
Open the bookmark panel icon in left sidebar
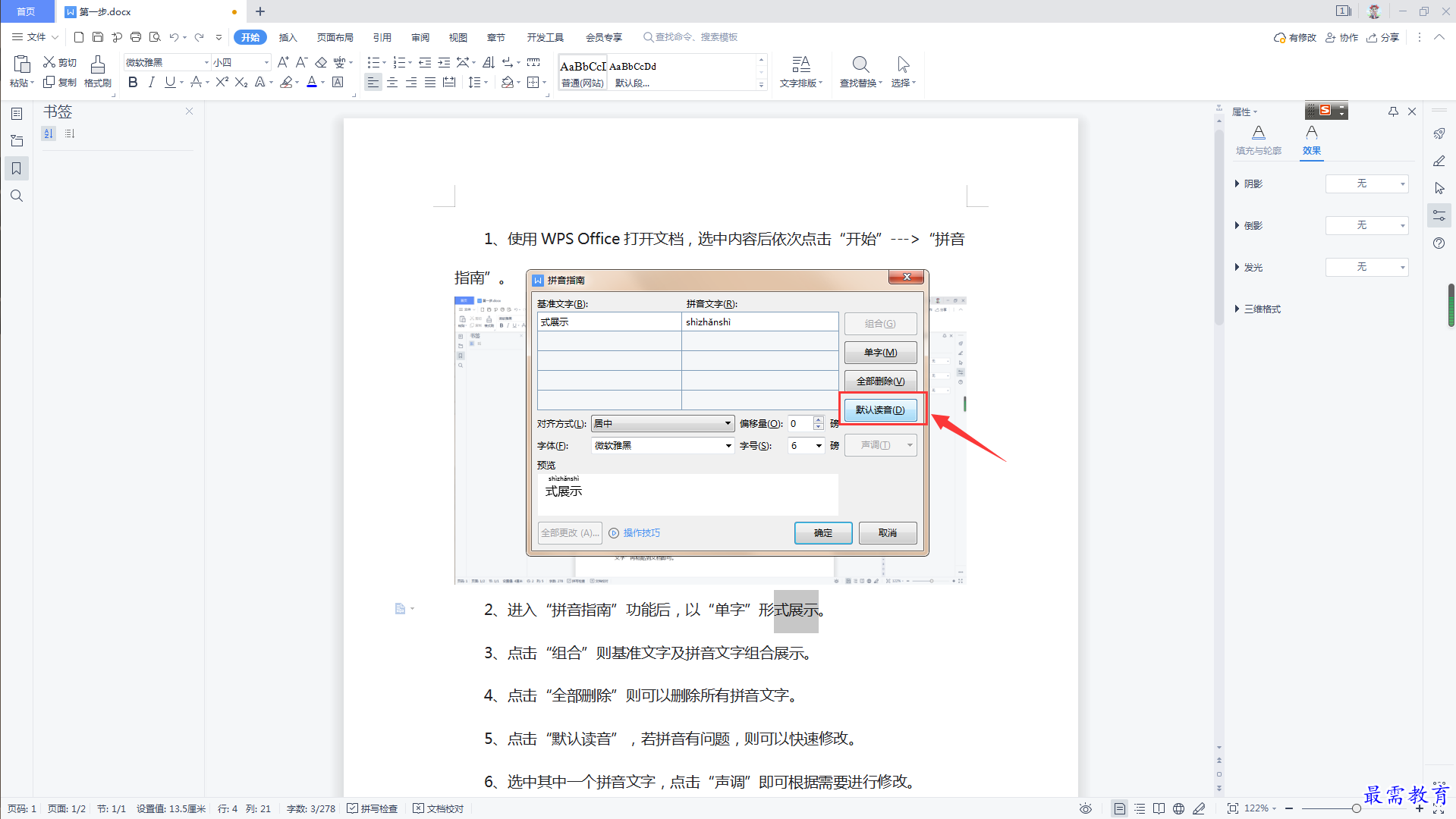pyautogui.click(x=17, y=168)
